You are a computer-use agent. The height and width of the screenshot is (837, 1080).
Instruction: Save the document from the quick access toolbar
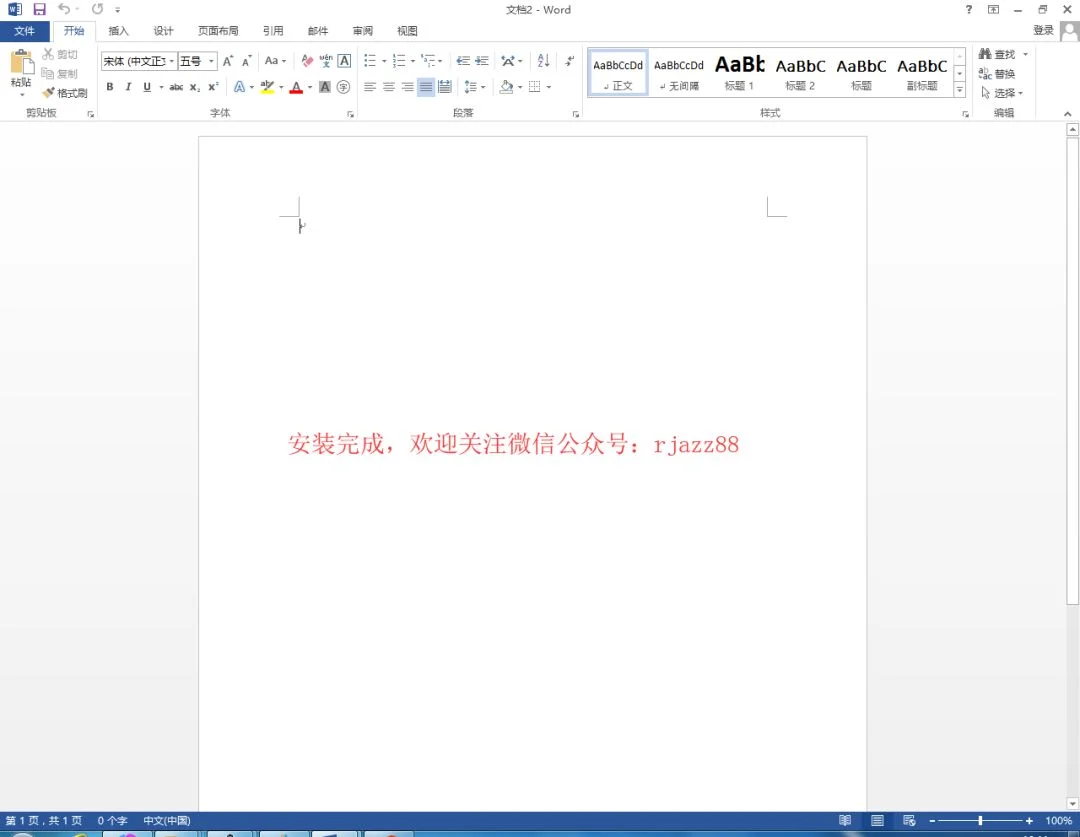(39, 10)
